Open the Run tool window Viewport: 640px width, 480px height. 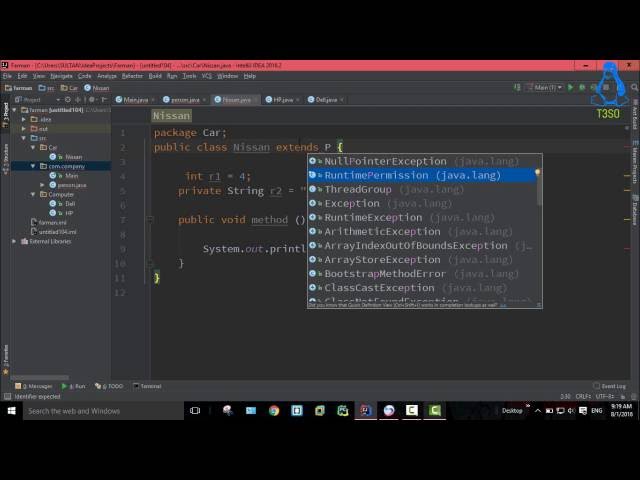pos(73,386)
